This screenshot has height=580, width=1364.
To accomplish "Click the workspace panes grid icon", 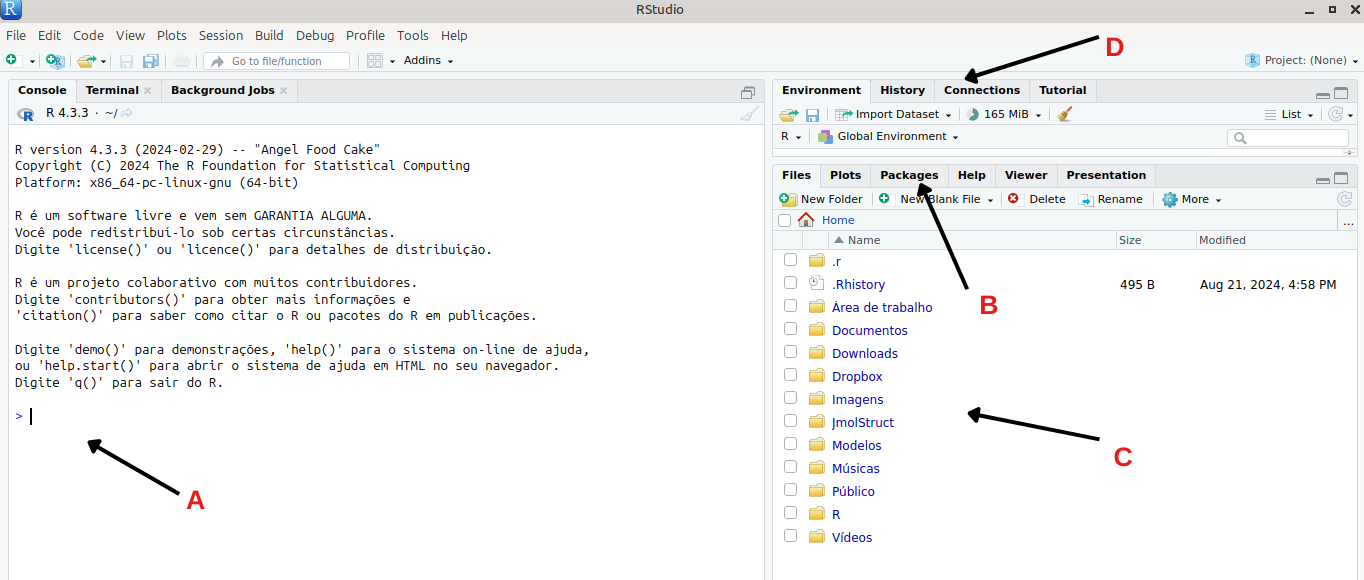I will point(375,61).
